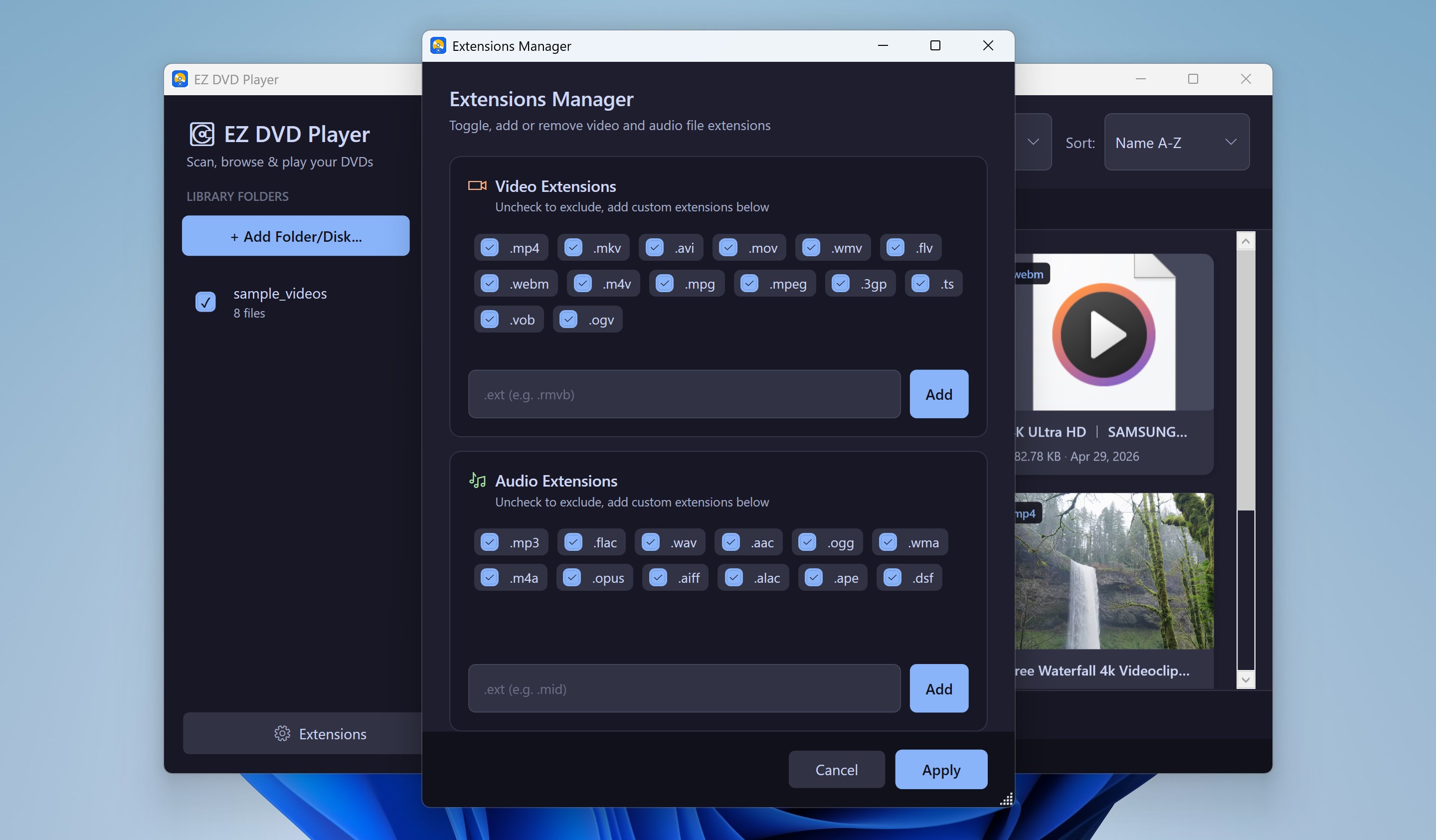Uncheck the .m4a audio extension
This screenshot has width=1436, height=840.
click(490, 577)
